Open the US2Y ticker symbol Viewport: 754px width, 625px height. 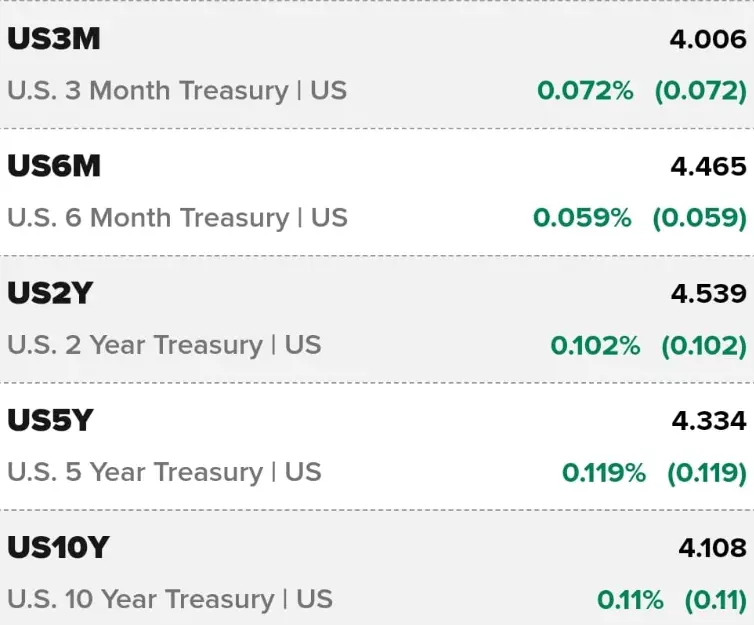[50, 293]
